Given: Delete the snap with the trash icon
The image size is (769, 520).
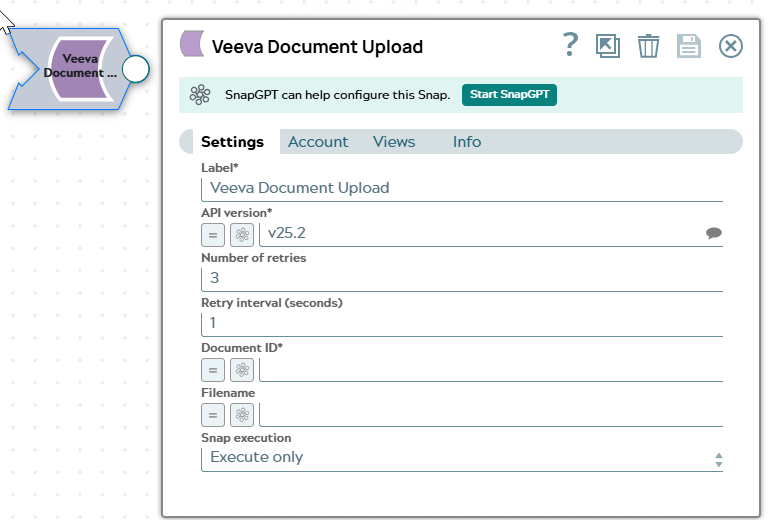Looking at the screenshot, I should 648,46.
